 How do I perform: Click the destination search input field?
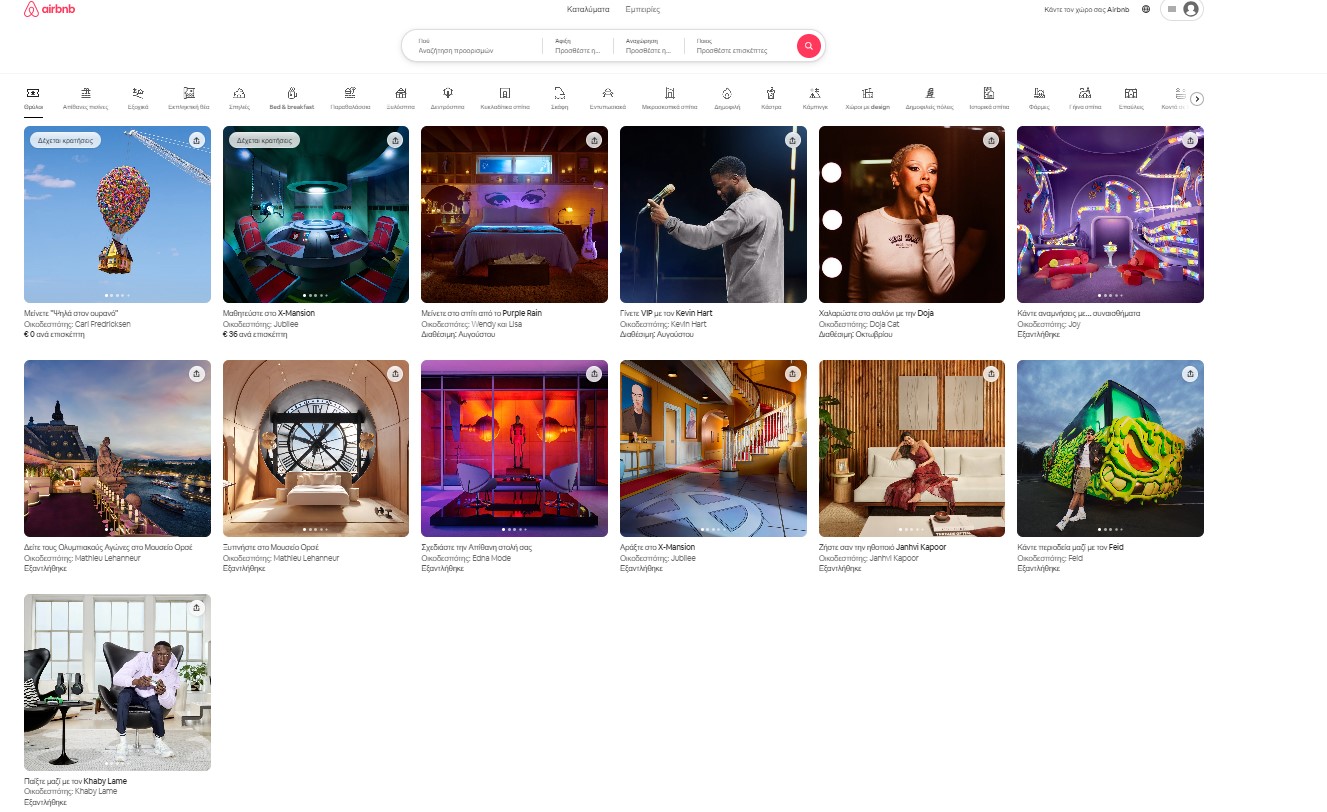click(x=471, y=45)
